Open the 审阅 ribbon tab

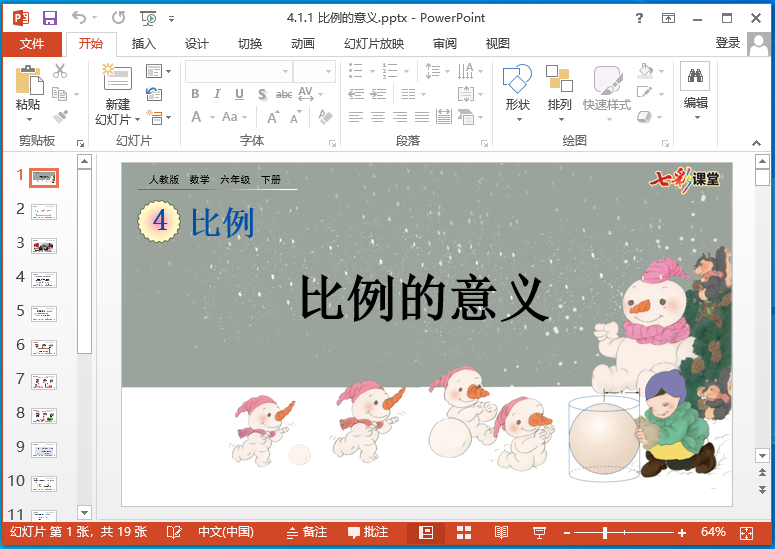coord(445,43)
